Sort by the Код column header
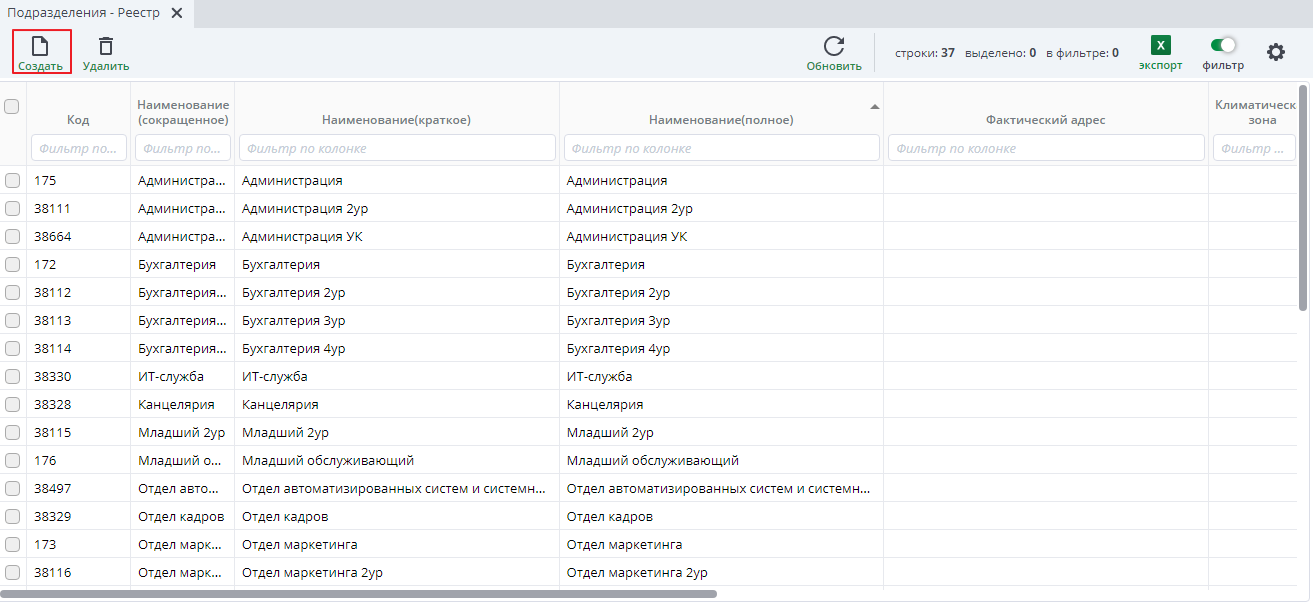 click(78, 120)
